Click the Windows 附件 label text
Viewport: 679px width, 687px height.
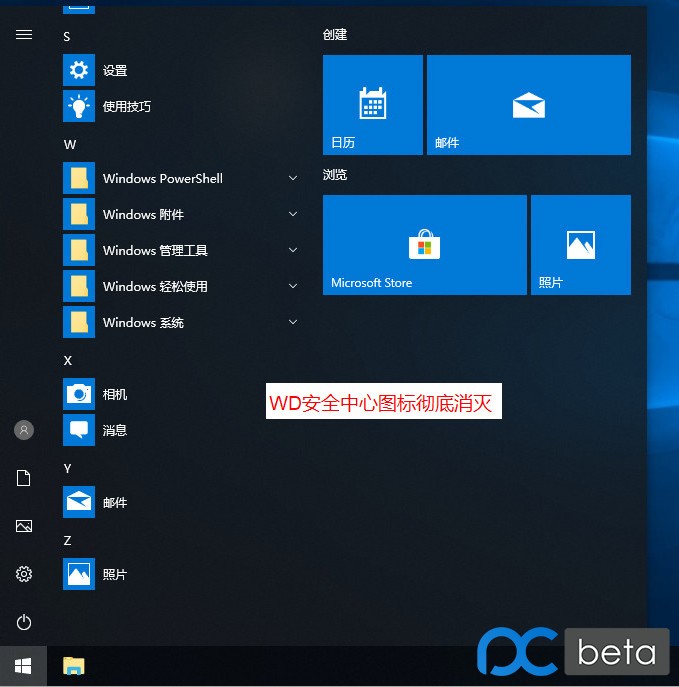click(x=143, y=215)
